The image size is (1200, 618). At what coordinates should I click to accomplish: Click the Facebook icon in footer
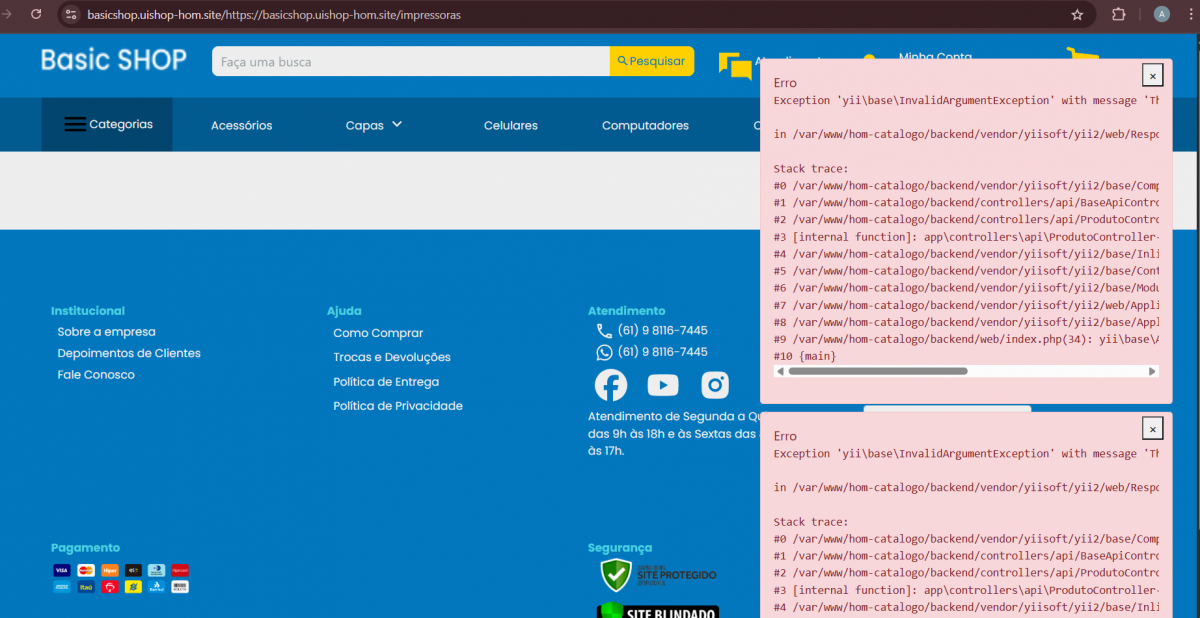pos(611,385)
